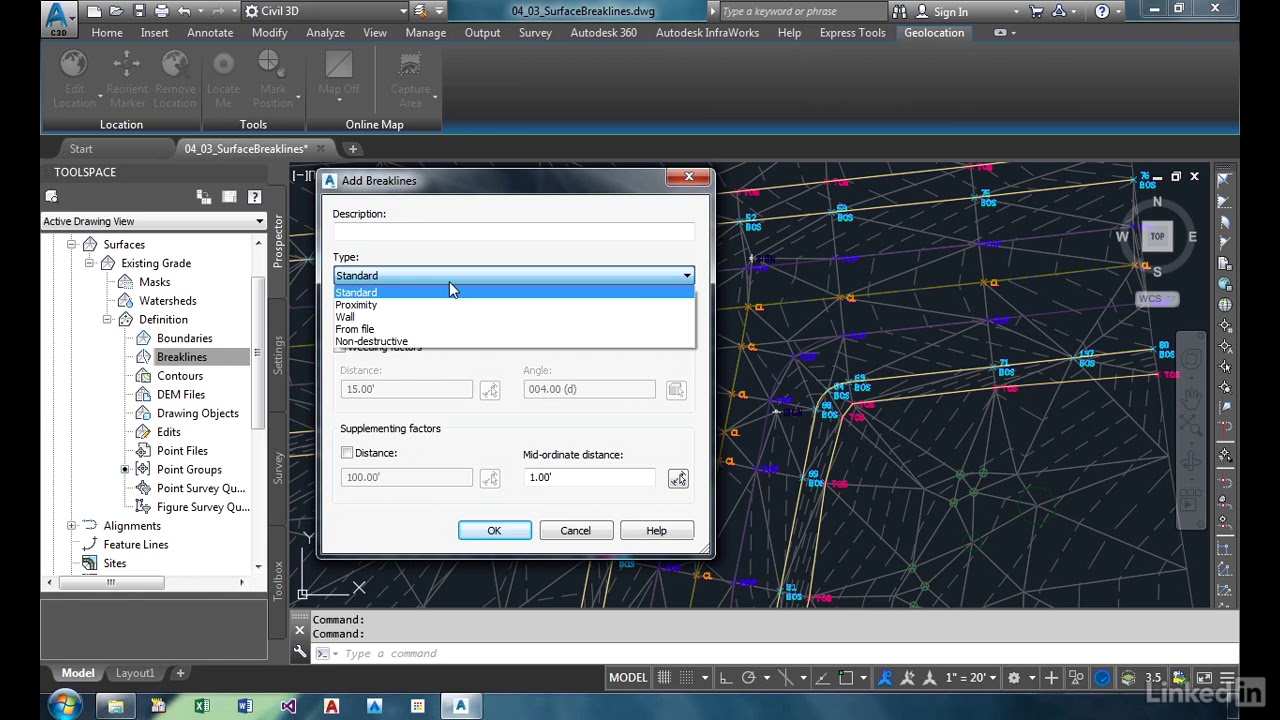Open Toolspace help icon
Image resolution: width=1280 pixels, height=720 pixels.
point(254,197)
